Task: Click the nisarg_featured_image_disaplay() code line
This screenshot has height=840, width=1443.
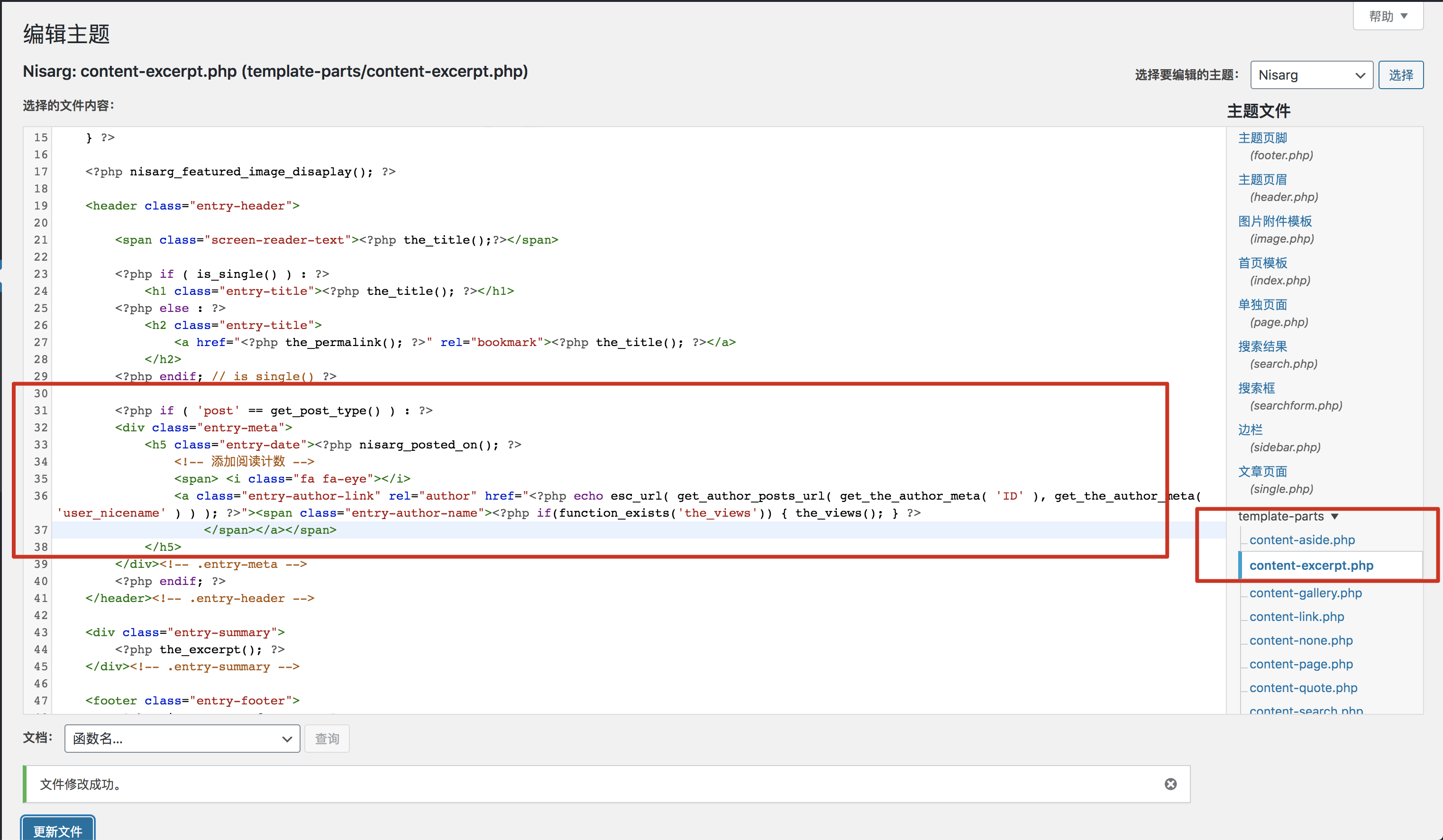Action: (240, 172)
